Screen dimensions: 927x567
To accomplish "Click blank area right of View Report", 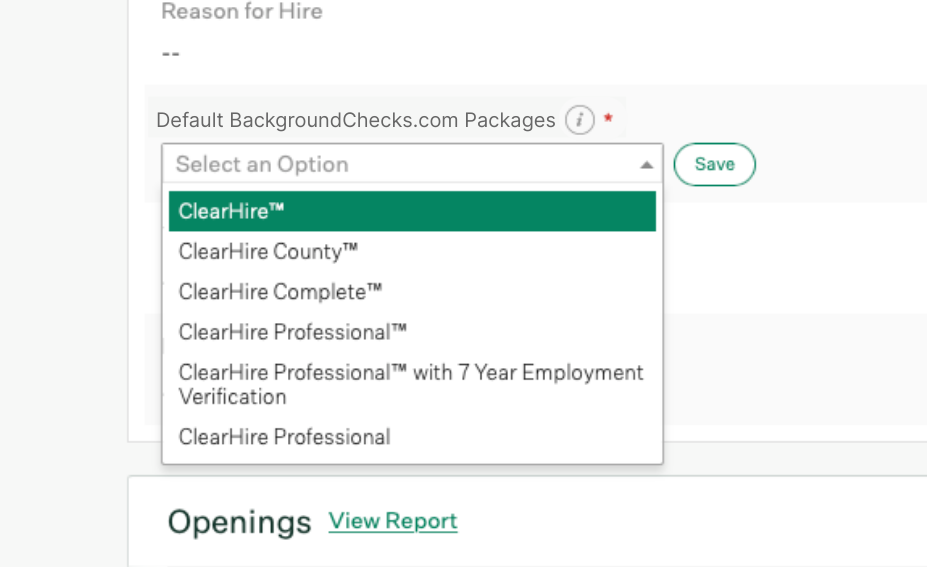I will [680, 521].
